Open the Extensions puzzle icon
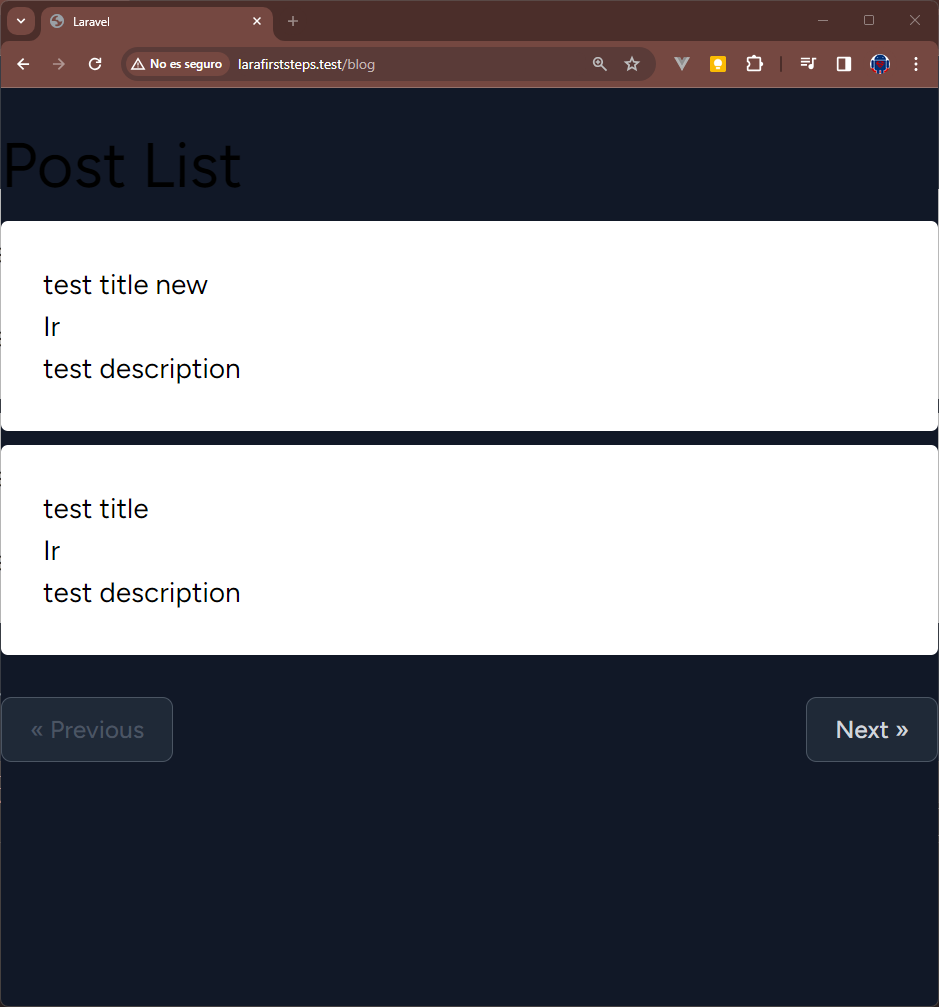Image resolution: width=939 pixels, height=1007 pixels. [754, 64]
